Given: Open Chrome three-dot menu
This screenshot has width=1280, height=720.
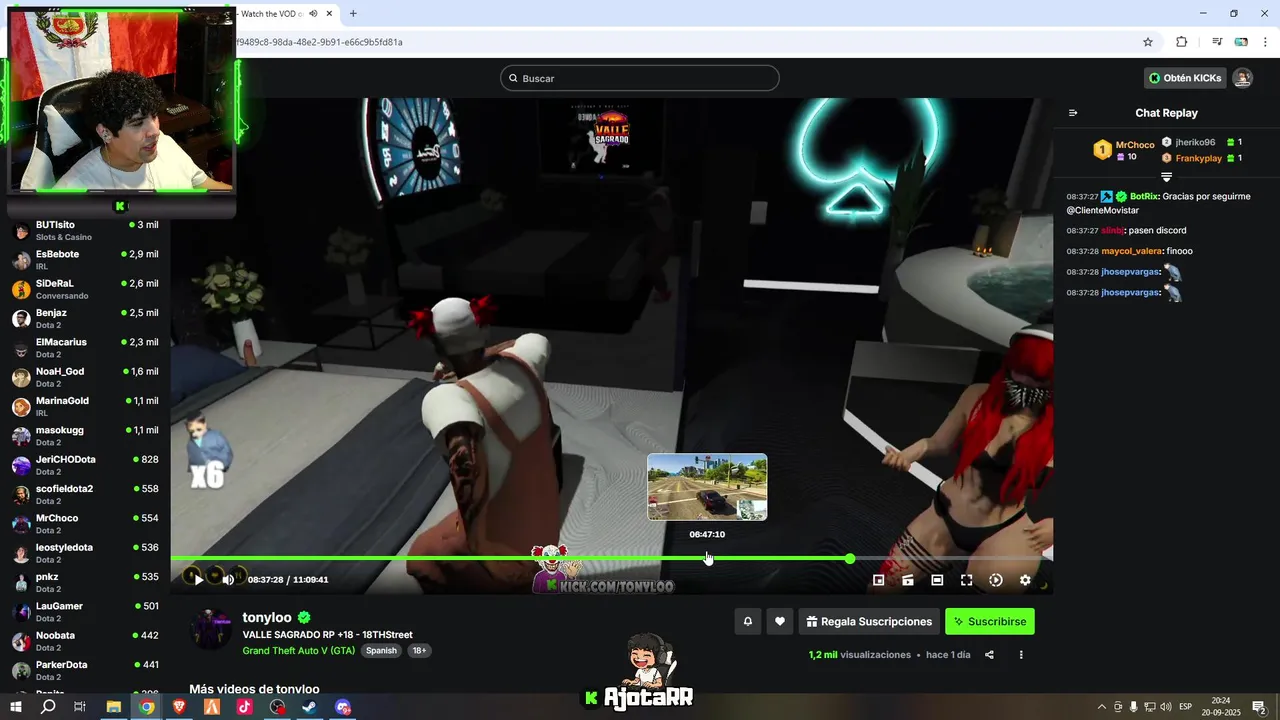Looking at the screenshot, I should tap(1265, 42).
